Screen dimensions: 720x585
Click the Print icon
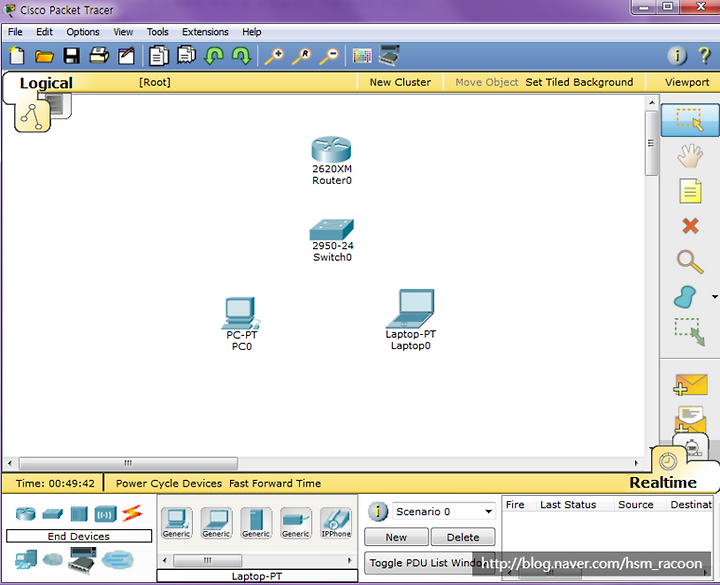[x=99, y=56]
